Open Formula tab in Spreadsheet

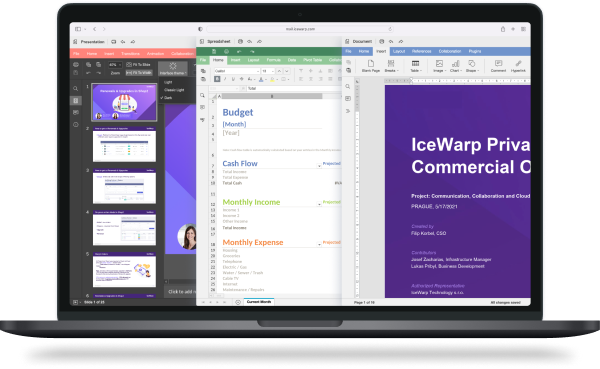(274, 60)
